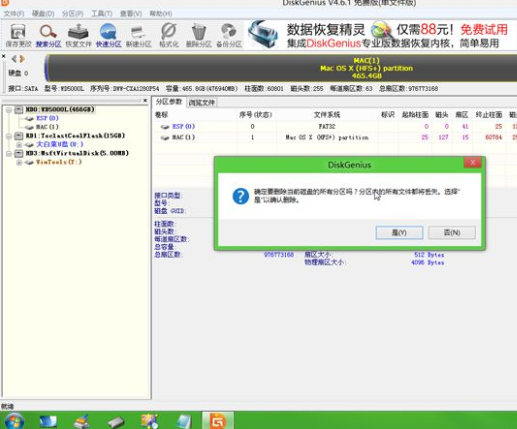Click the 512 Bytes sector size value

(429, 255)
